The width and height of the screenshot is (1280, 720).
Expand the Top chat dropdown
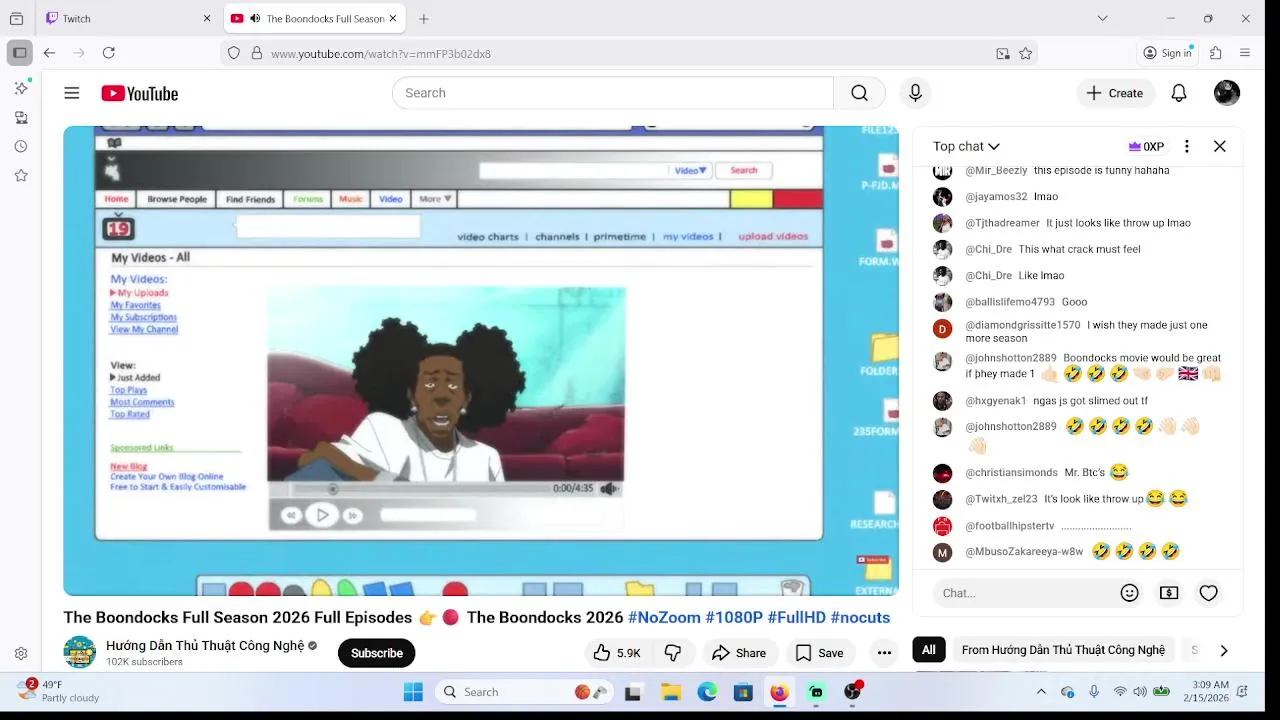[x=966, y=146]
